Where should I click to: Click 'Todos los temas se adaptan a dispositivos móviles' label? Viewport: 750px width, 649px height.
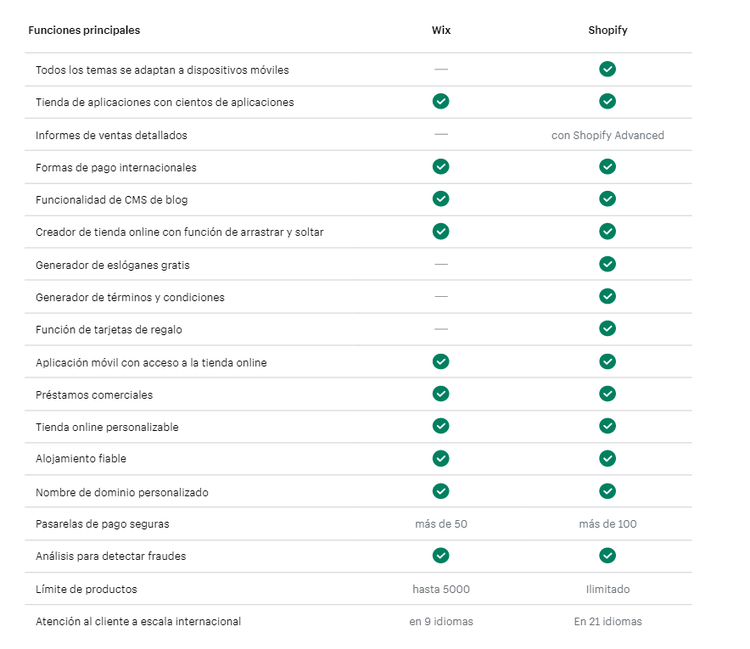pos(162,70)
